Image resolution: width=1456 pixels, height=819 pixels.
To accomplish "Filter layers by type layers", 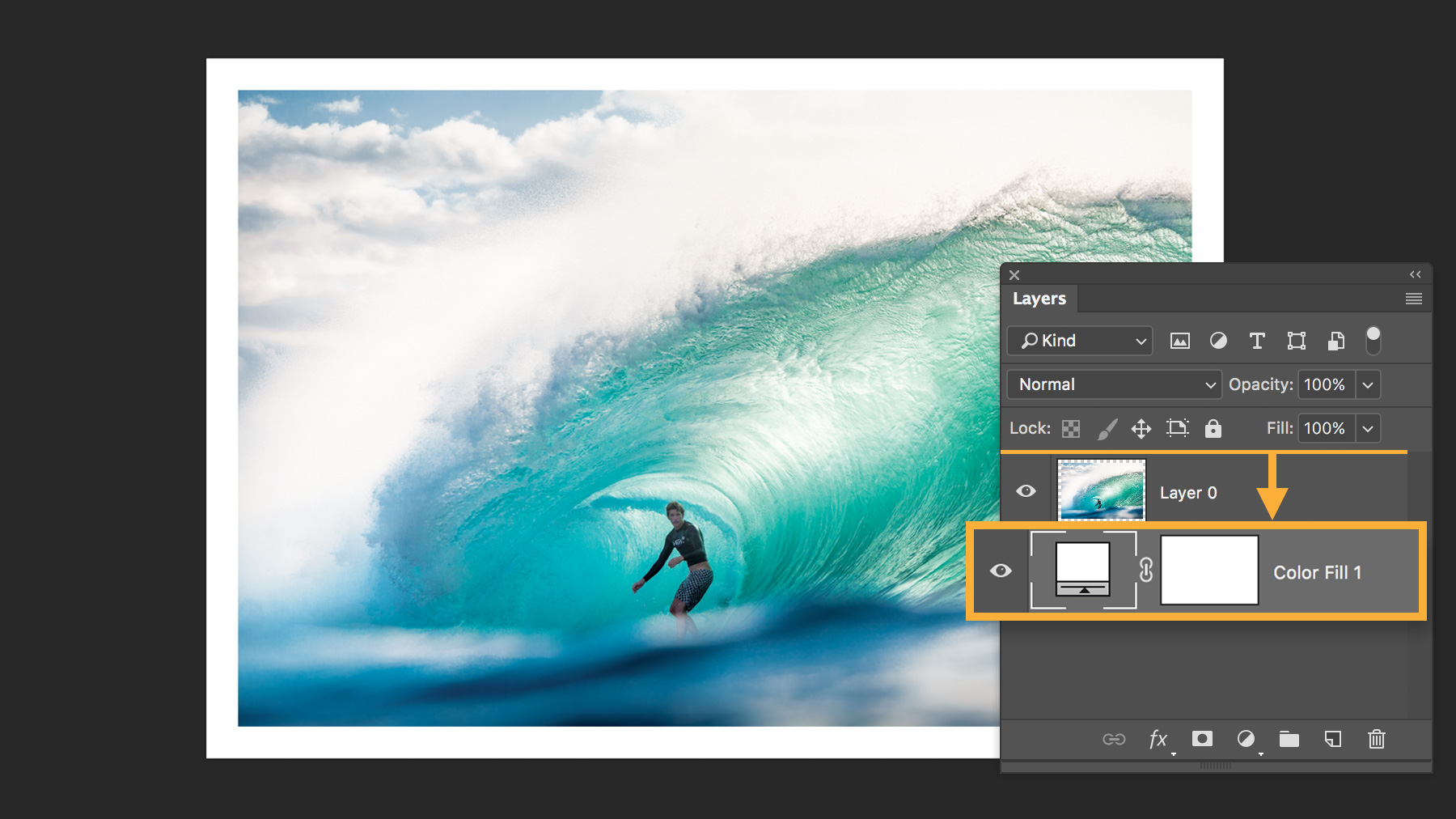I will [x=1256, y=341].
